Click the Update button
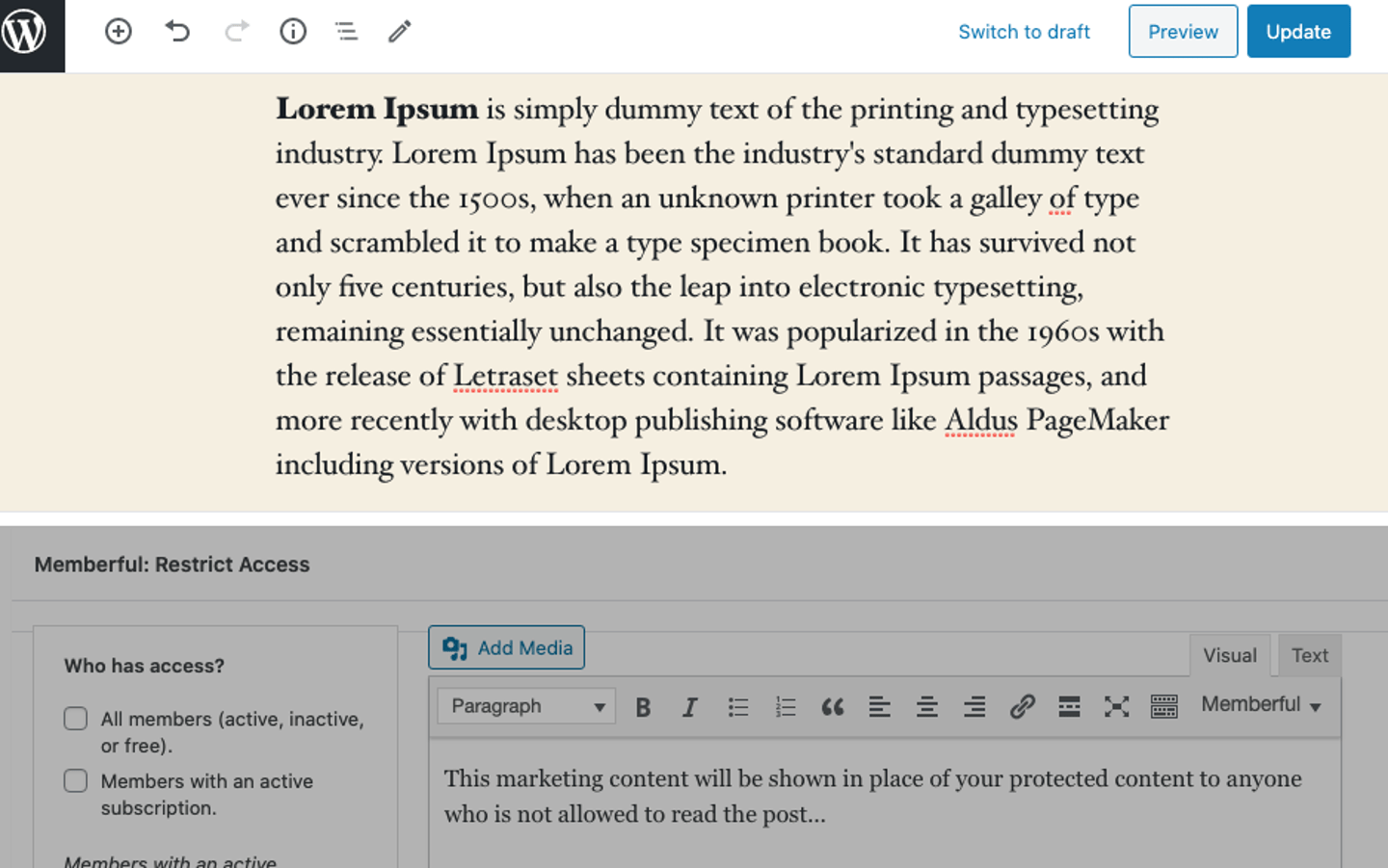This screenshot has height=868, width=1388. click(1297, 32)
